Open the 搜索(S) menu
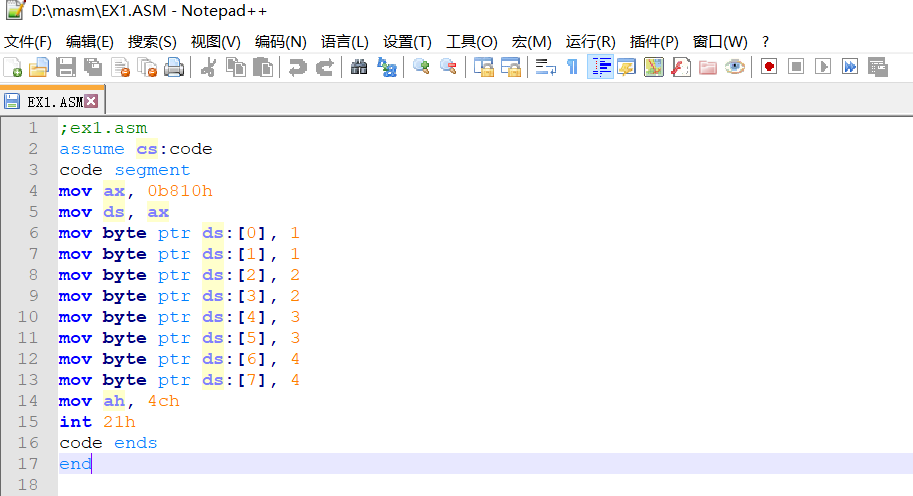The height and width of the screenshot is (496, 913). point(152,42)
